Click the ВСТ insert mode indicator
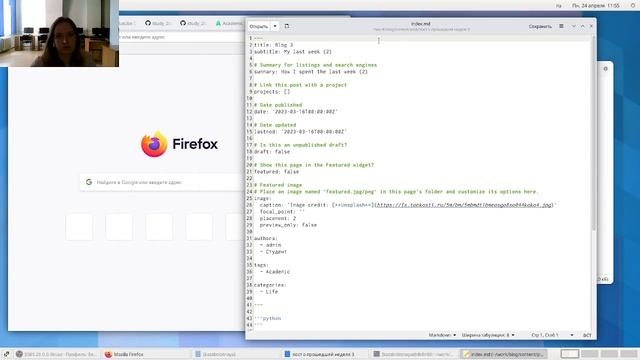640x360 pixels. pos(587,335)
